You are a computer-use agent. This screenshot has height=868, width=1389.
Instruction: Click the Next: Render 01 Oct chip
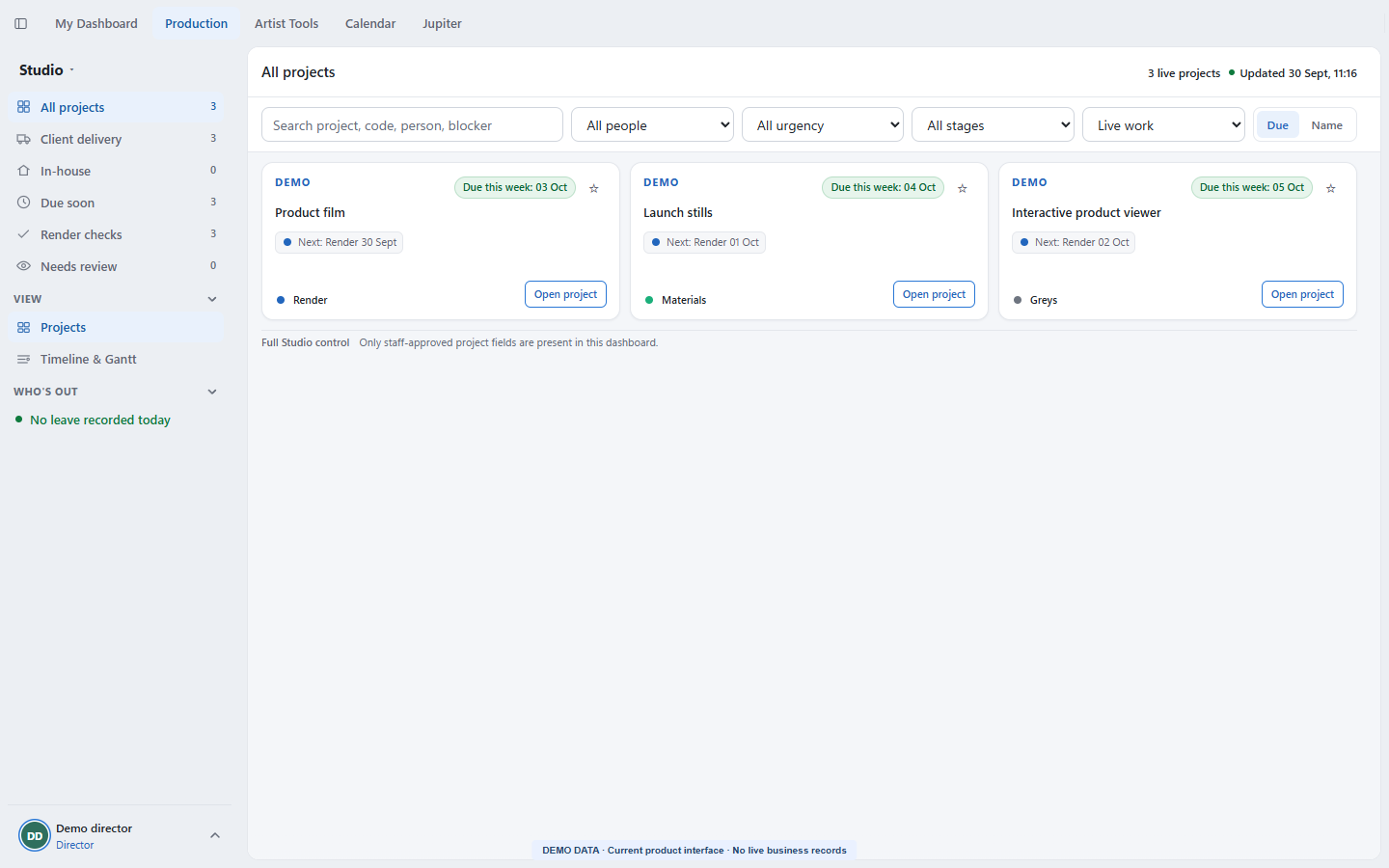point(704,242)
